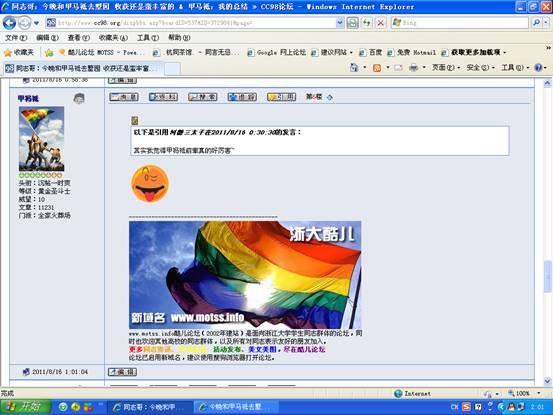Click the 浙大酷儿 rainbow flag signature banner
The height and width of the screenshot is (415, 553).
pos(245,275)
